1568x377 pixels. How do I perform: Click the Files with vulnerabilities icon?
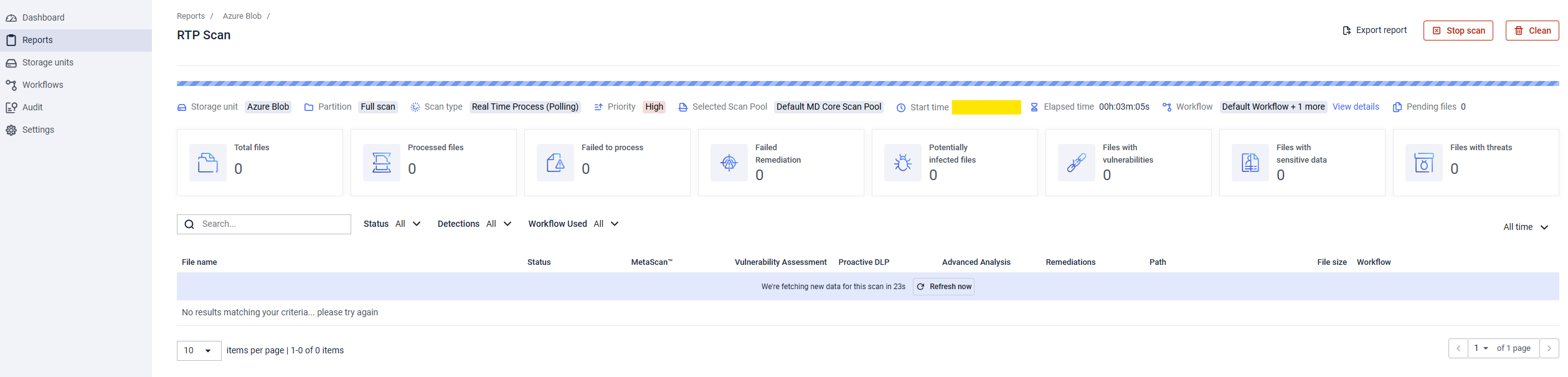tap(1076, 163)
